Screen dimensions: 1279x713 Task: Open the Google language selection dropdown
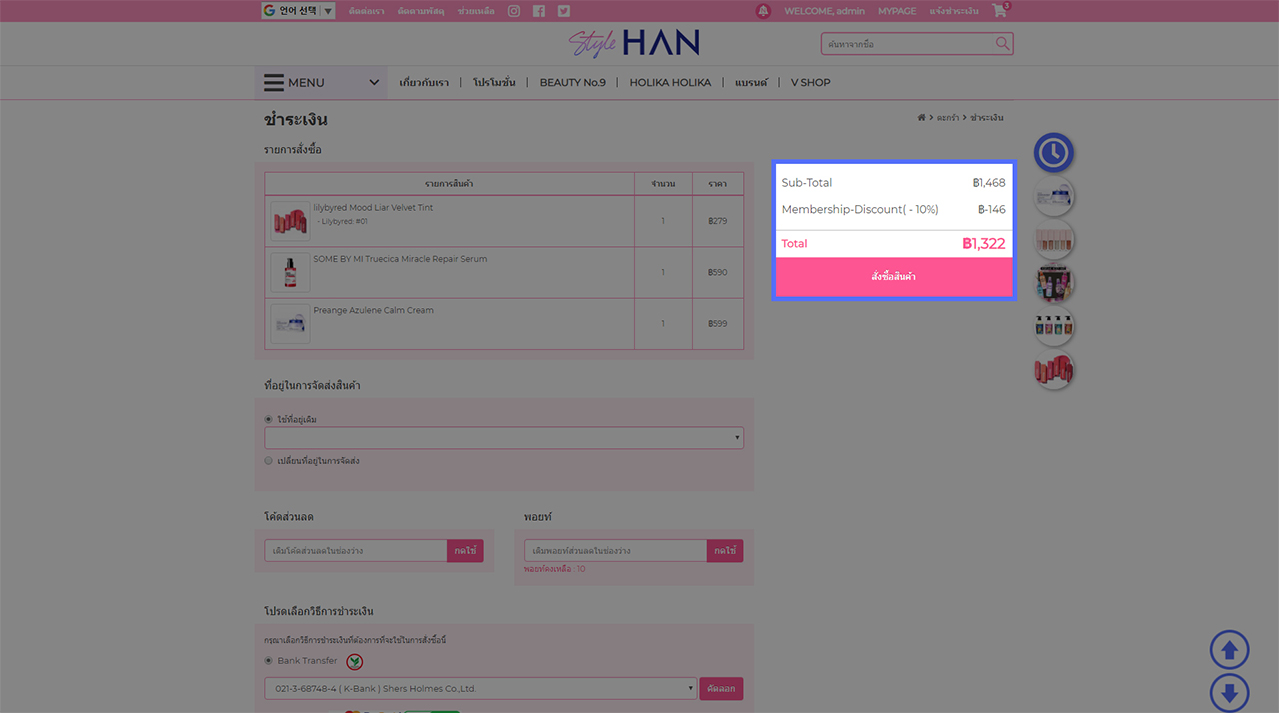tap(298, 11)
